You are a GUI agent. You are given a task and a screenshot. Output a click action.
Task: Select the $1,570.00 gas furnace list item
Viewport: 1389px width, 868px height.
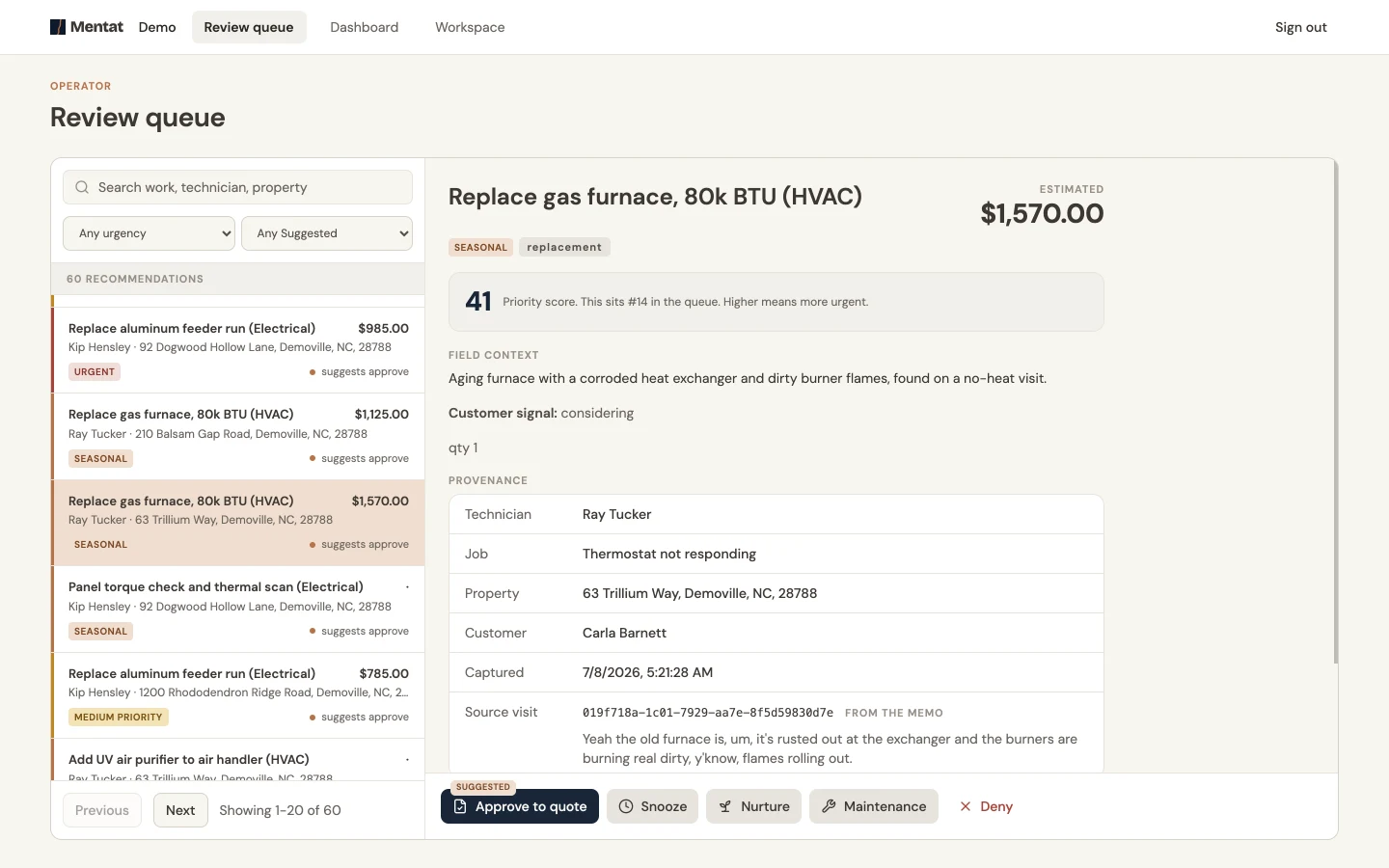[238, 523]
